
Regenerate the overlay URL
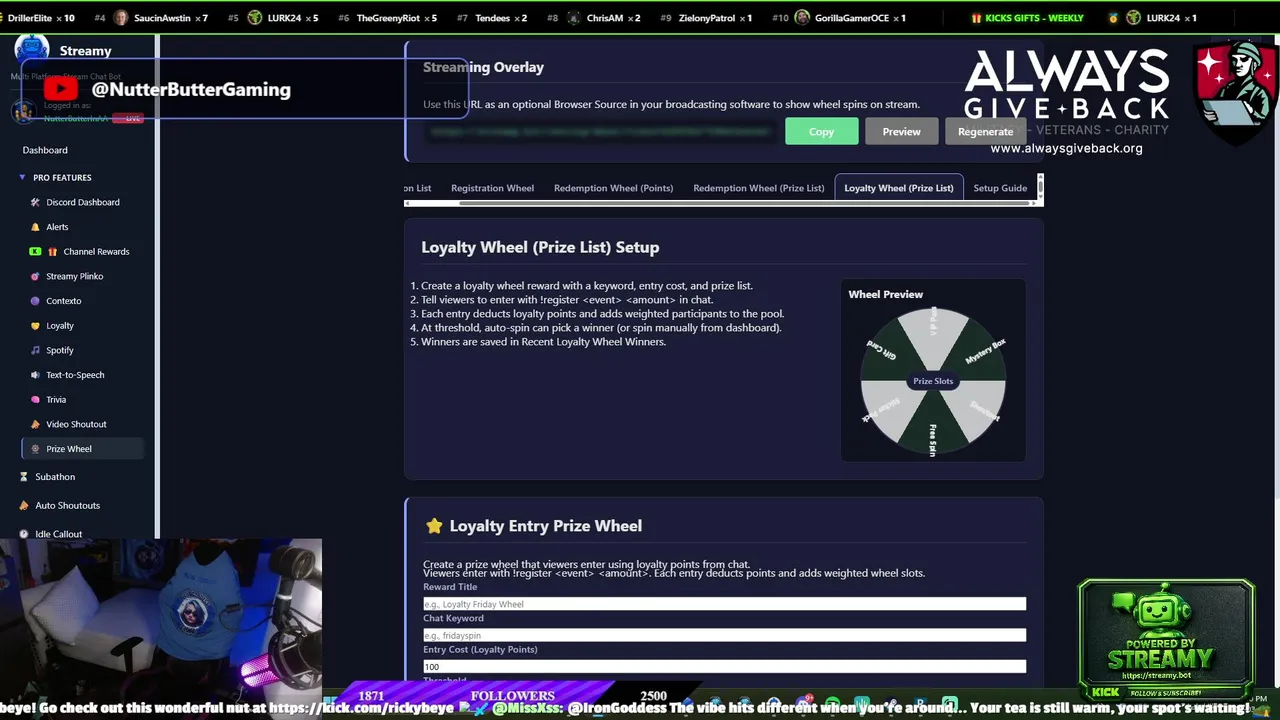coord(985,131)
